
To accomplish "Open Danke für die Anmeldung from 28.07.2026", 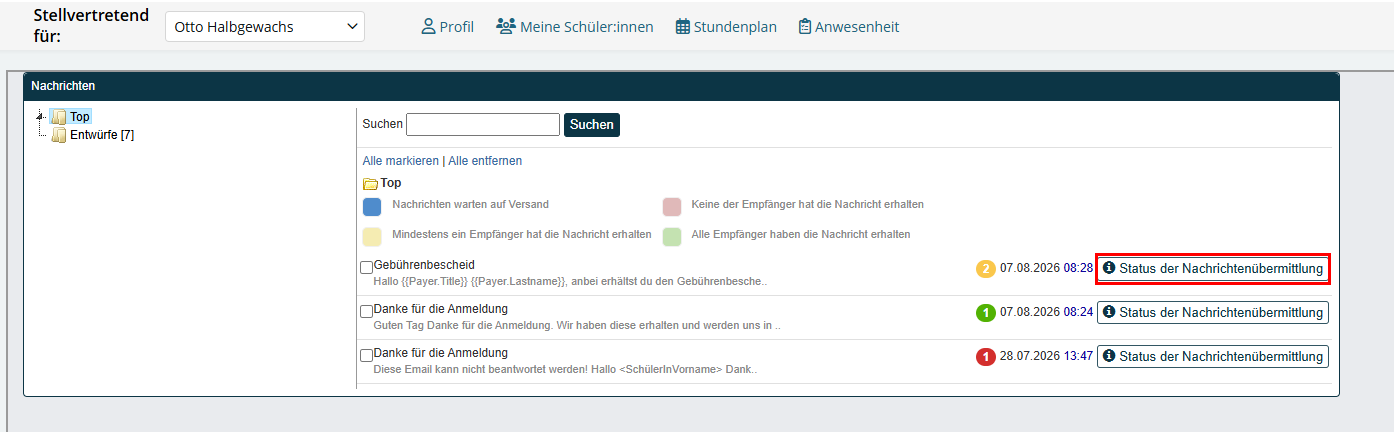I will pos(440,353).
